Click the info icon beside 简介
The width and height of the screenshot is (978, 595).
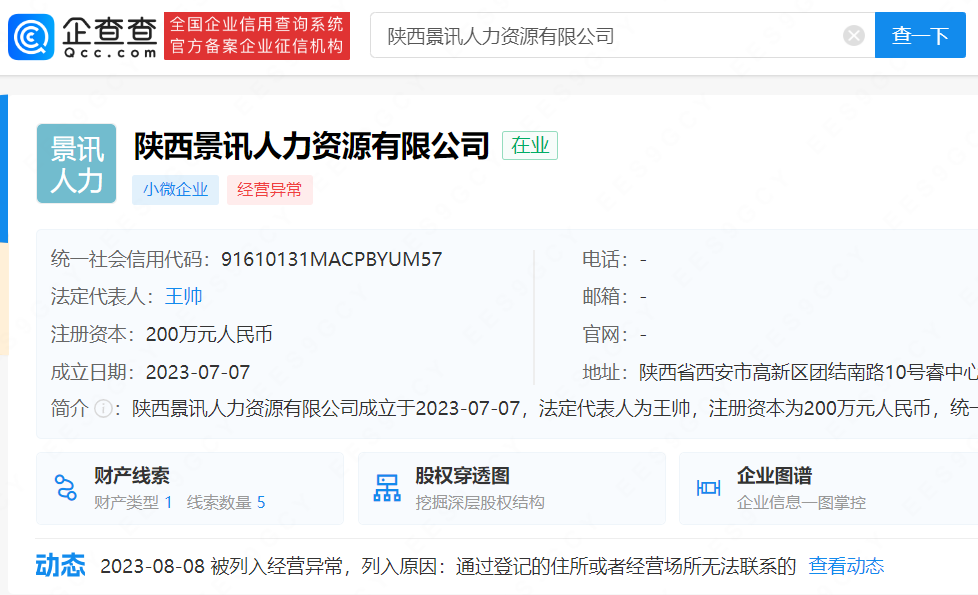[x=103, y=409]
